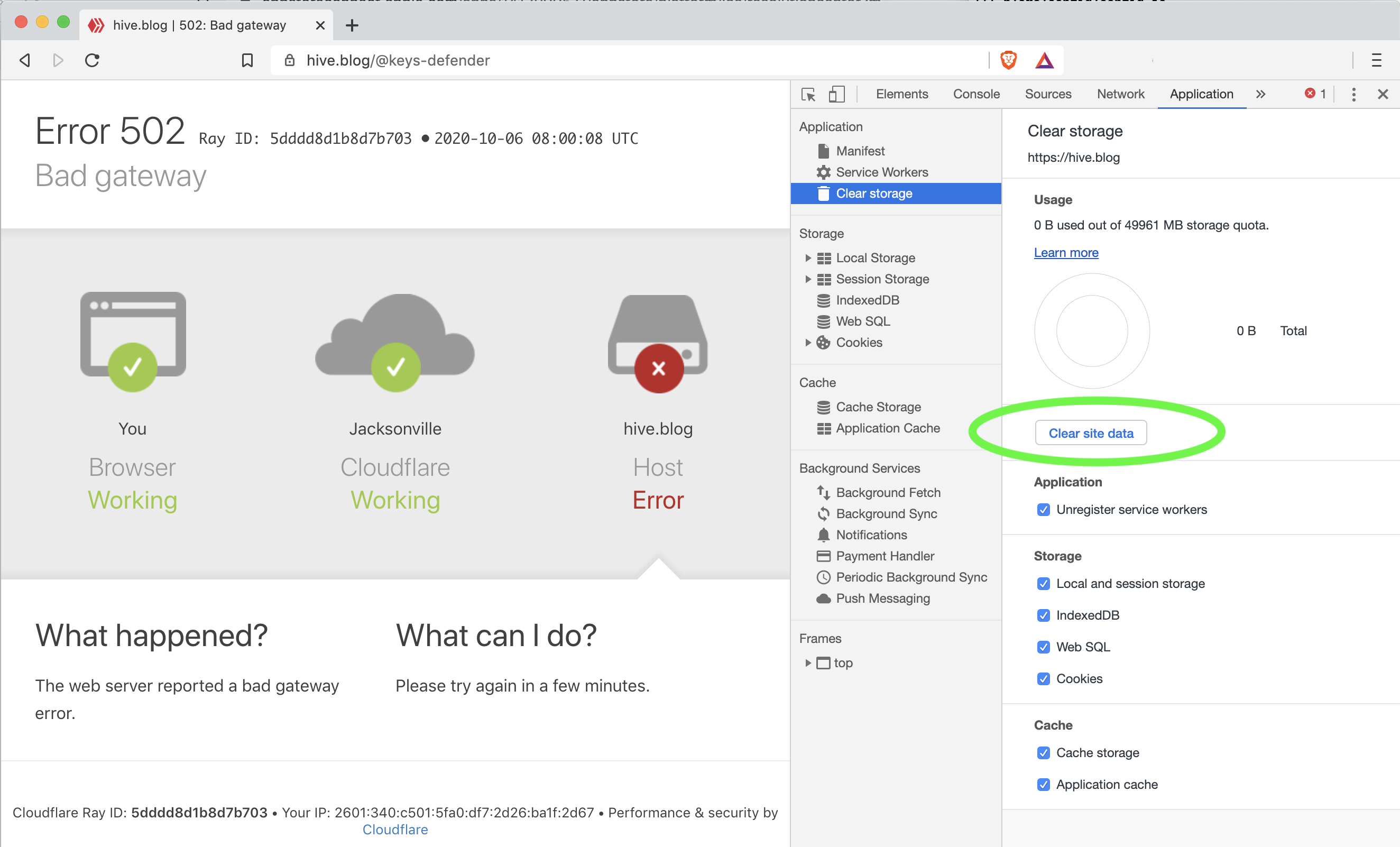1400x847 pixels.
Task: Uncheck the Cache storage checkbox
Action: 1043,753
